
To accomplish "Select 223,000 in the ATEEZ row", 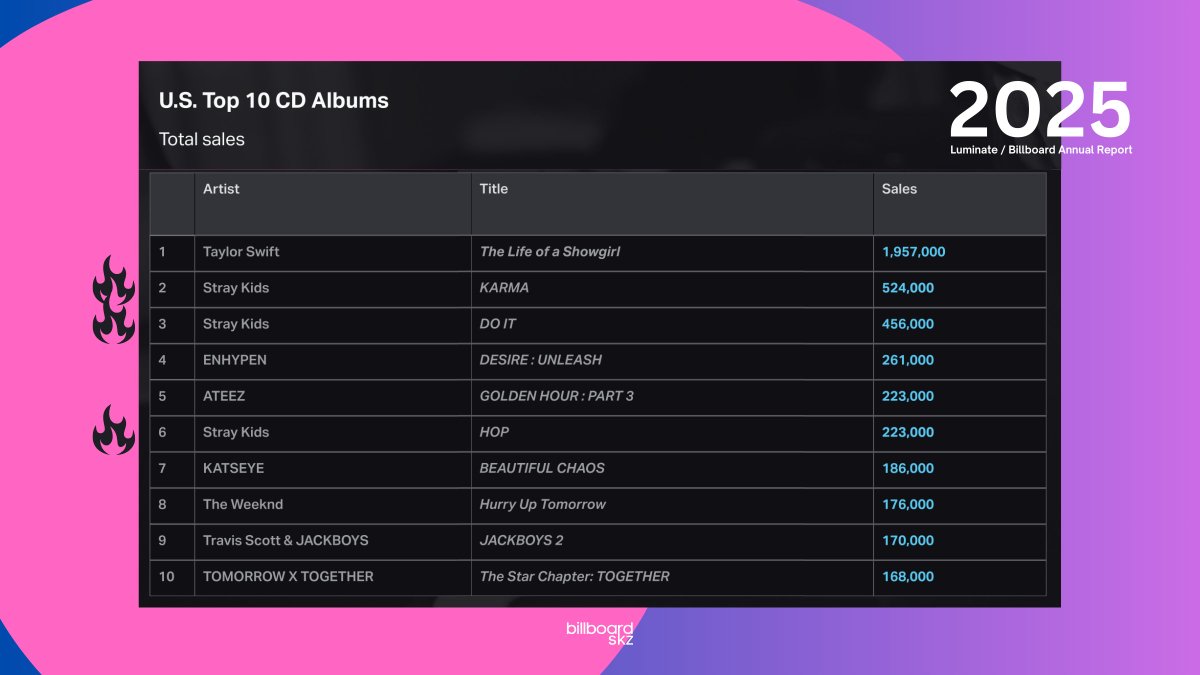I will click(908, 396).
